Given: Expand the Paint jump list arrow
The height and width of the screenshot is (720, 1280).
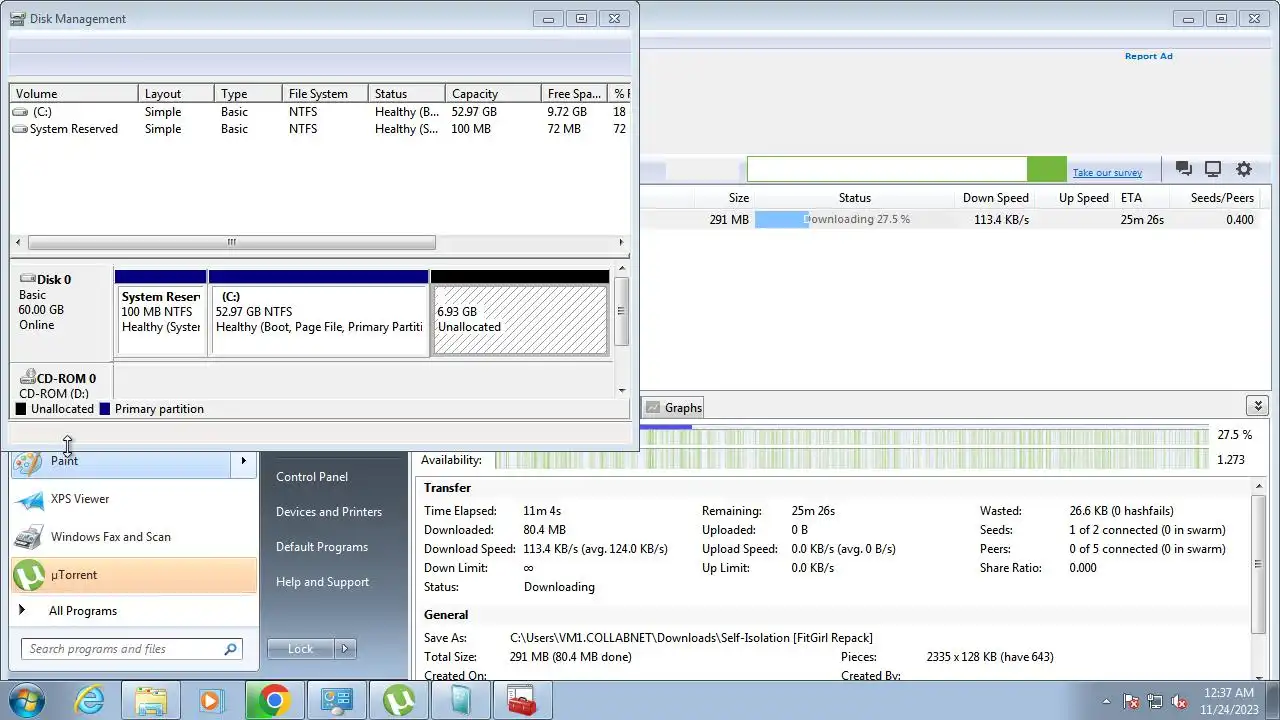Looking at the screenshot, I should click(x=243, y=461).
